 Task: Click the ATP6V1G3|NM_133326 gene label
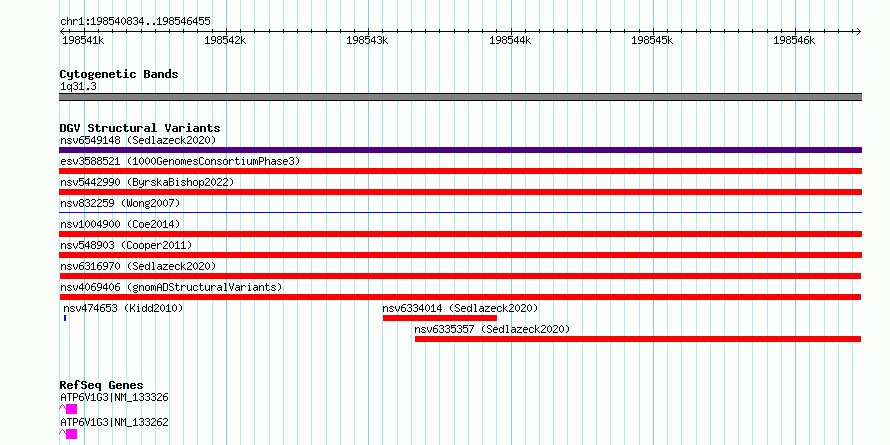click(x=114, y=397)
